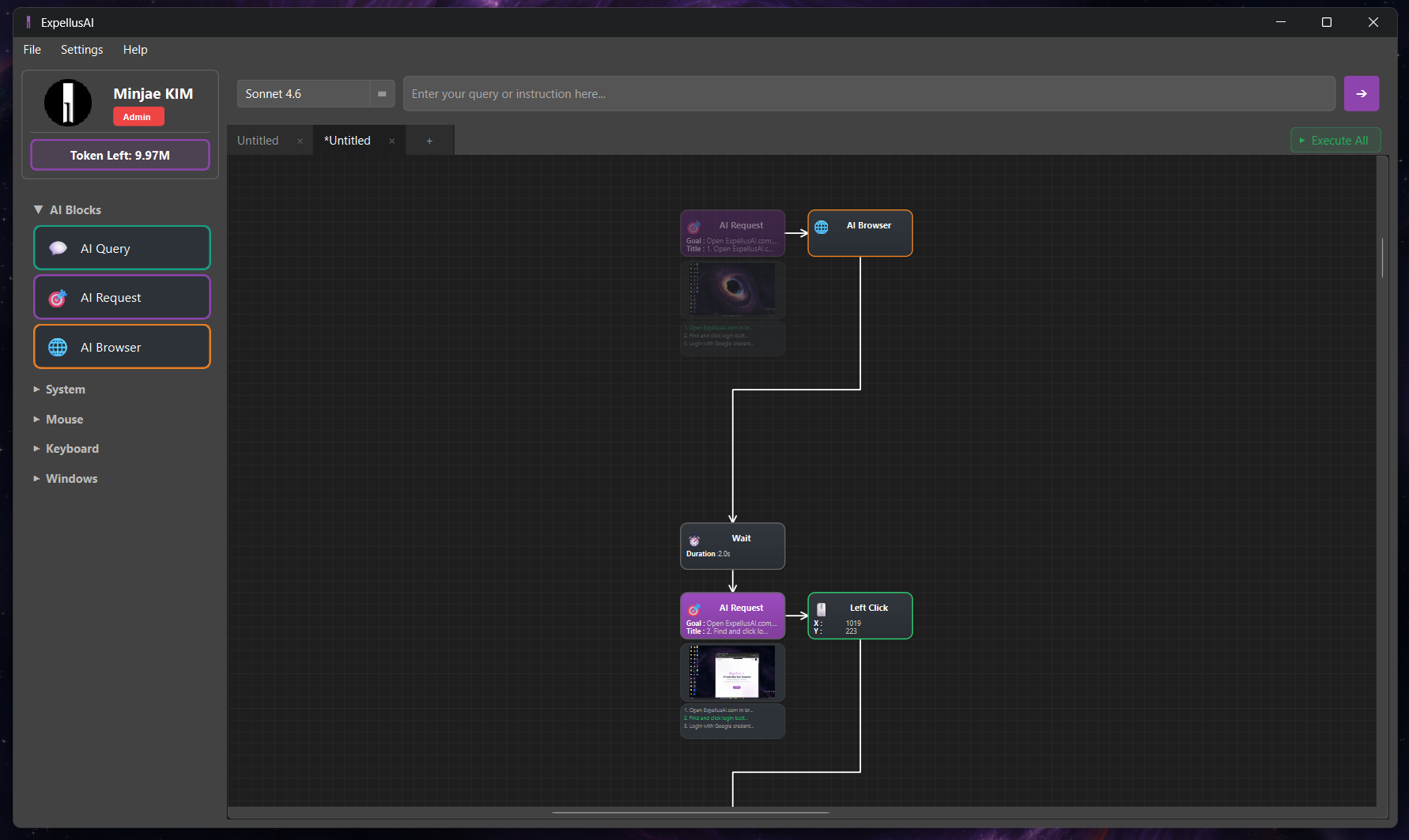Select the AI Query block in sidebar
This screenshot has width=1409, height=840.
tap(122, 247)
